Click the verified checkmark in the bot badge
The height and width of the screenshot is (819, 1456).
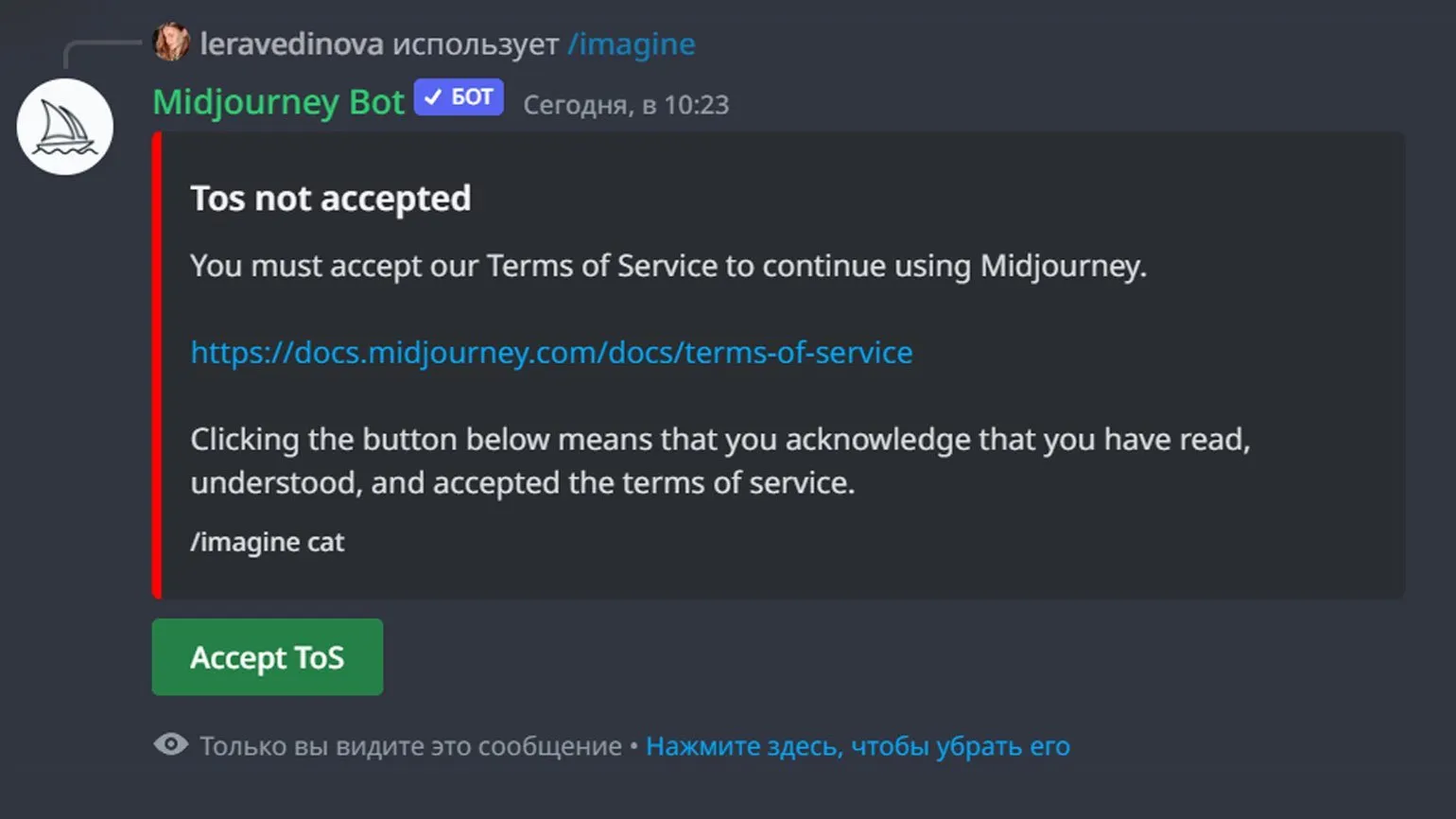click(433, 97)
